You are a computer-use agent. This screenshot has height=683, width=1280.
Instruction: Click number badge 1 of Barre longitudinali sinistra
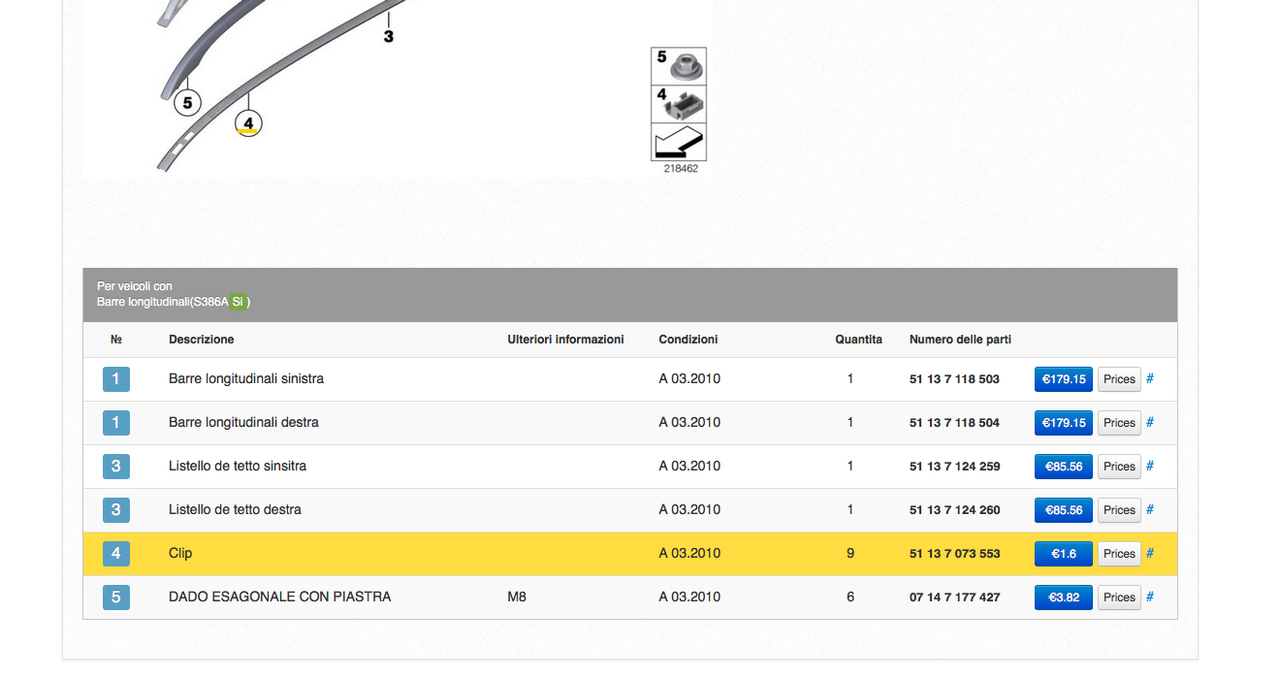tap(116, 379)
